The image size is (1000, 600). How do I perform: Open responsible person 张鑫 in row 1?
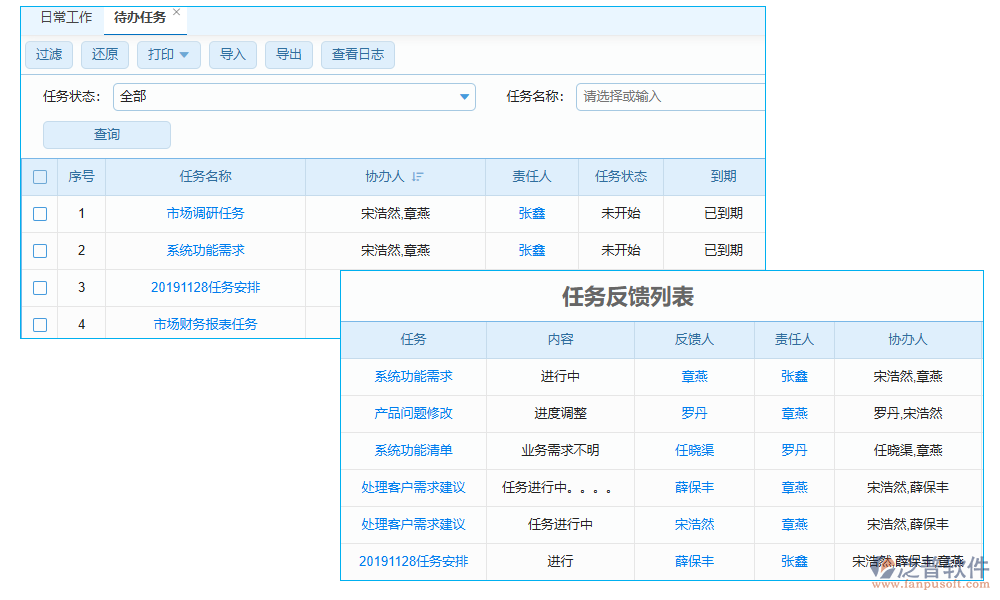[x=531, y=213]
